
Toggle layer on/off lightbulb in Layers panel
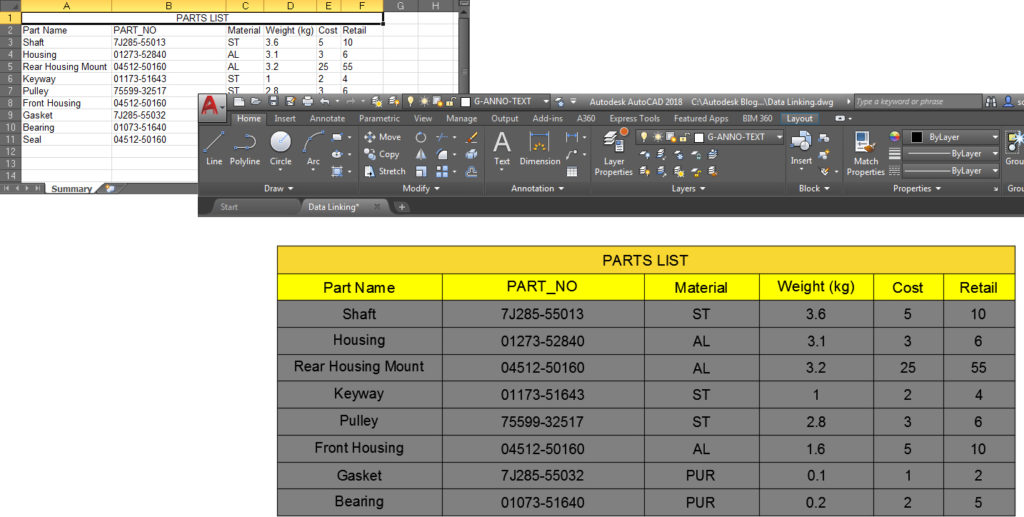[x=644, y=137]
